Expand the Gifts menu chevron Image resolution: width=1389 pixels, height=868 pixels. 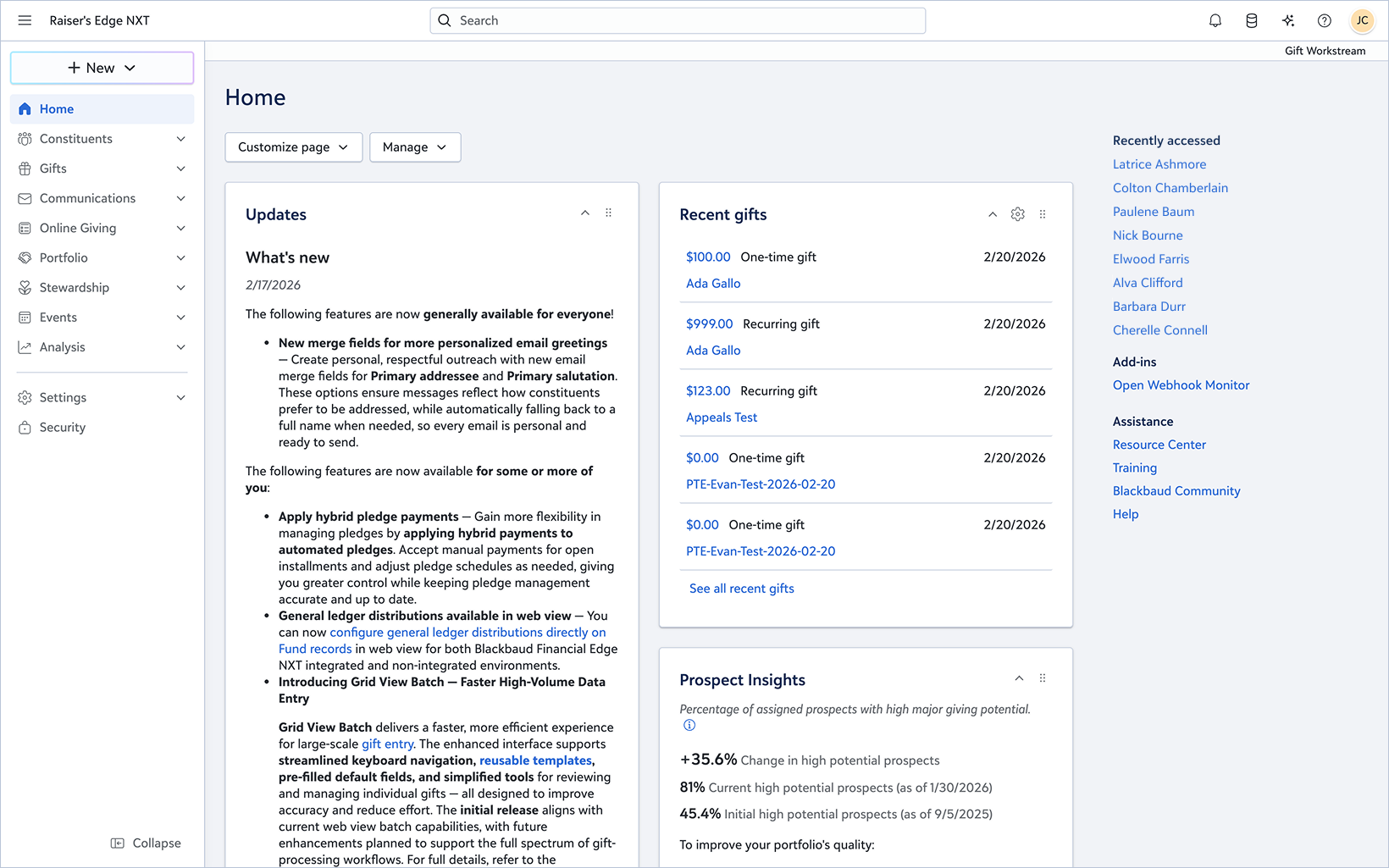click(x=180, y=169)
